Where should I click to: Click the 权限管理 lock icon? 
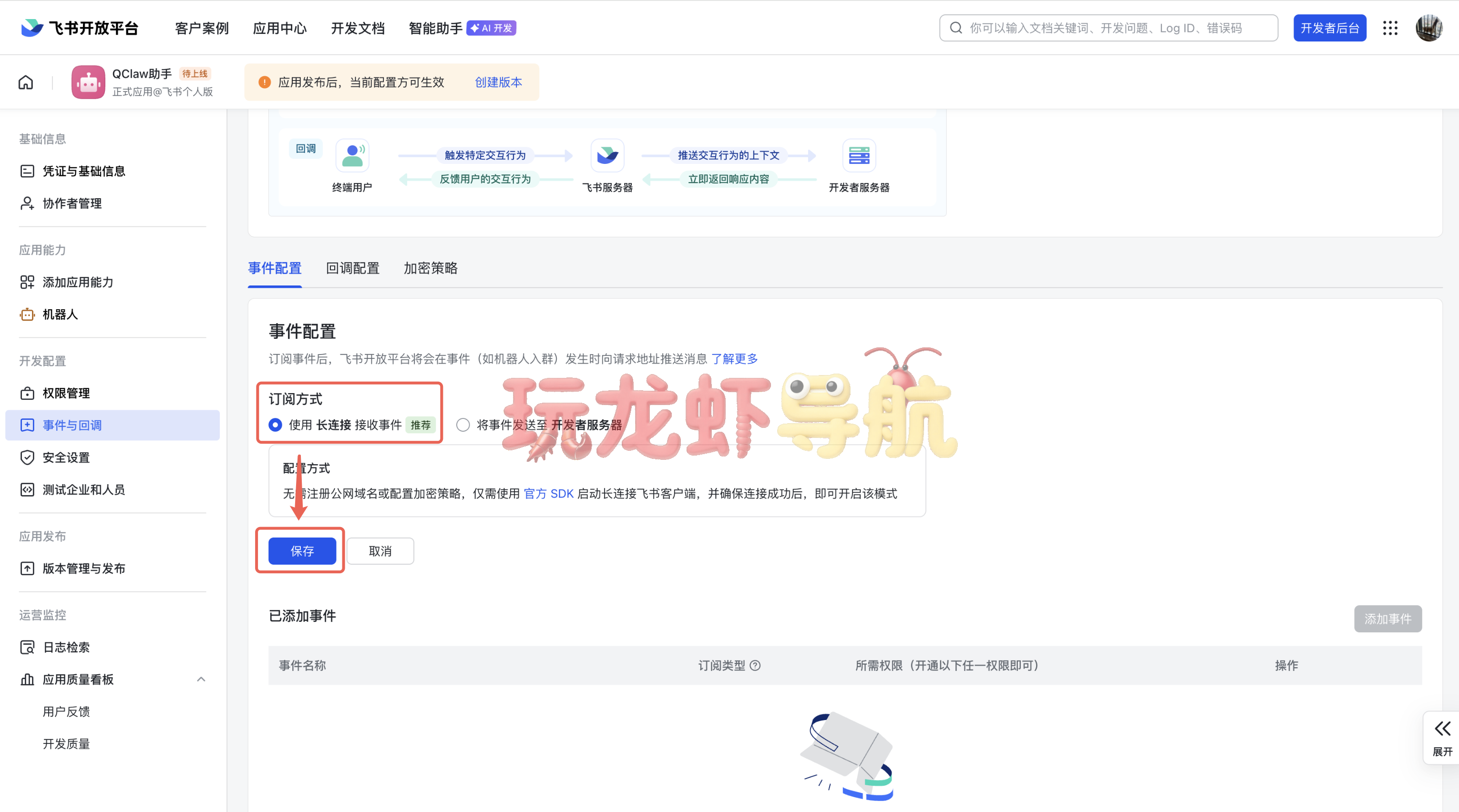point(27,393)
